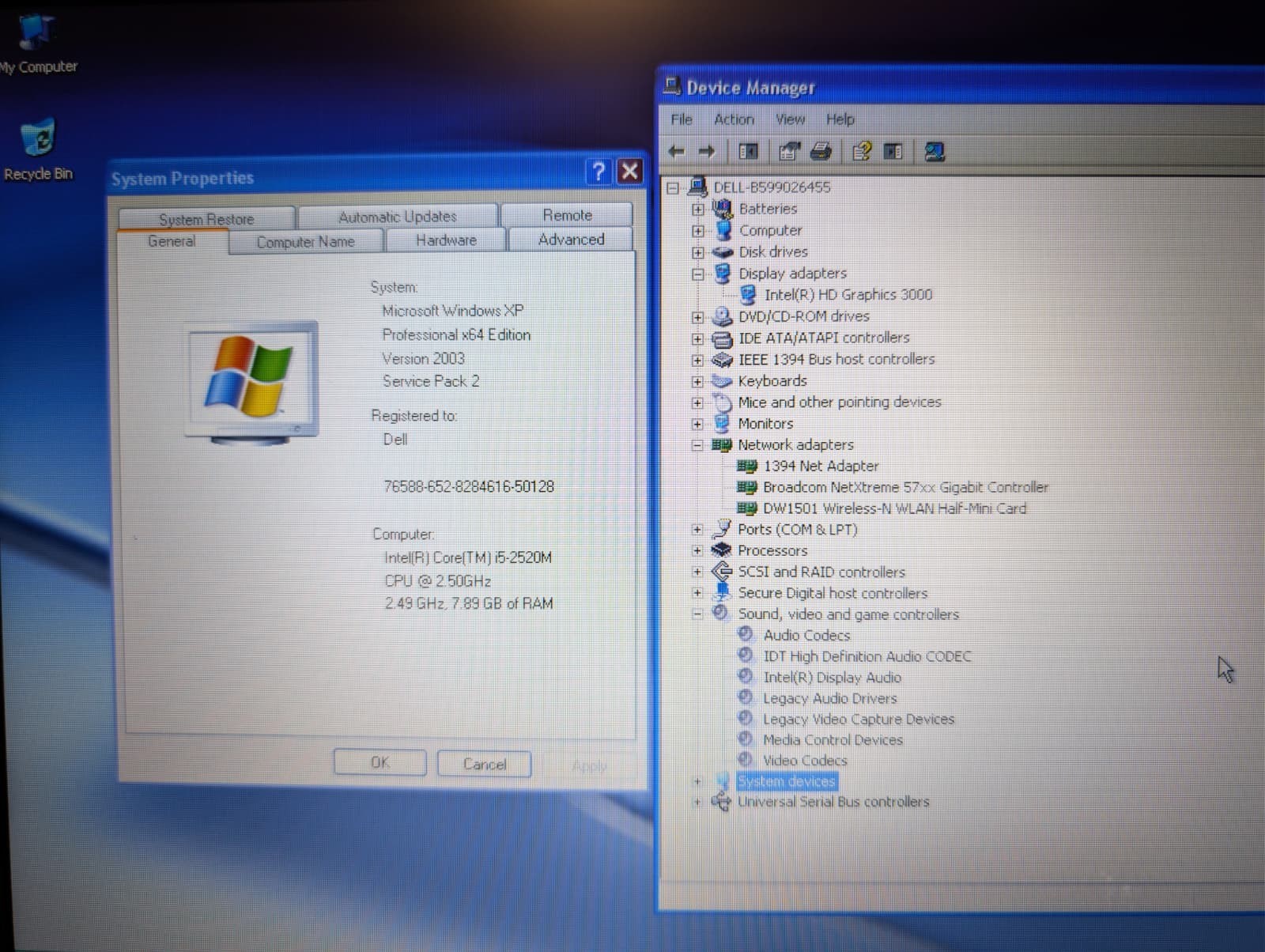Select Broadcom NetXtreme 57xx Gigabit Controller

(905, 487)
